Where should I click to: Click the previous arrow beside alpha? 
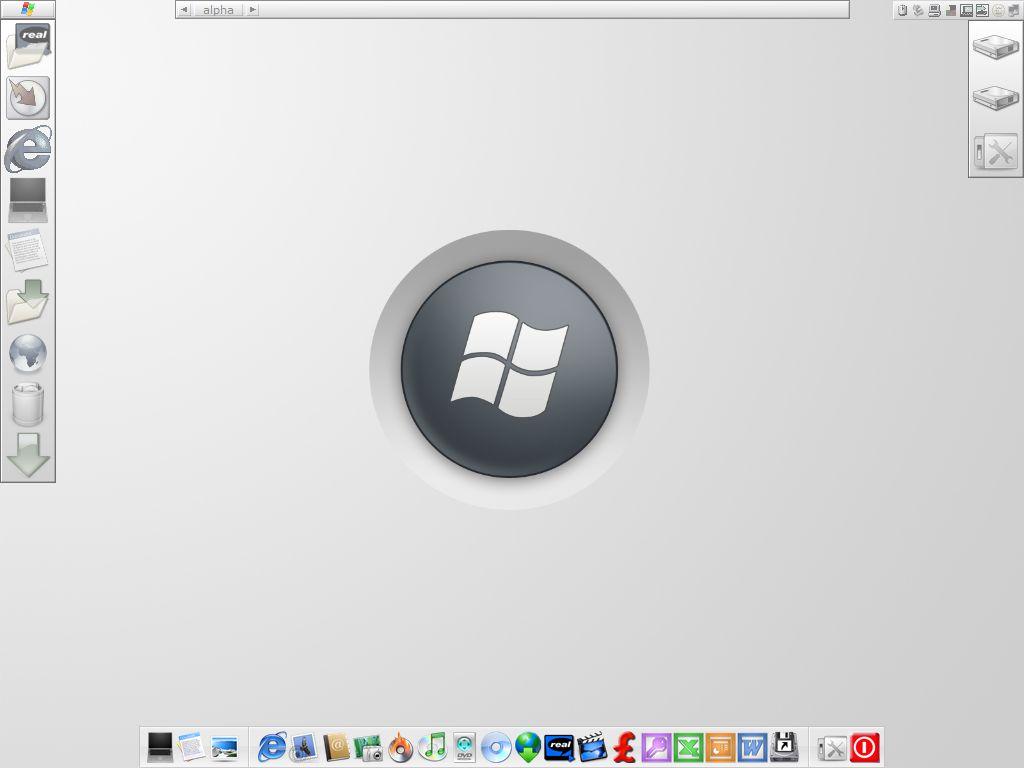click(x=184, y=9)
